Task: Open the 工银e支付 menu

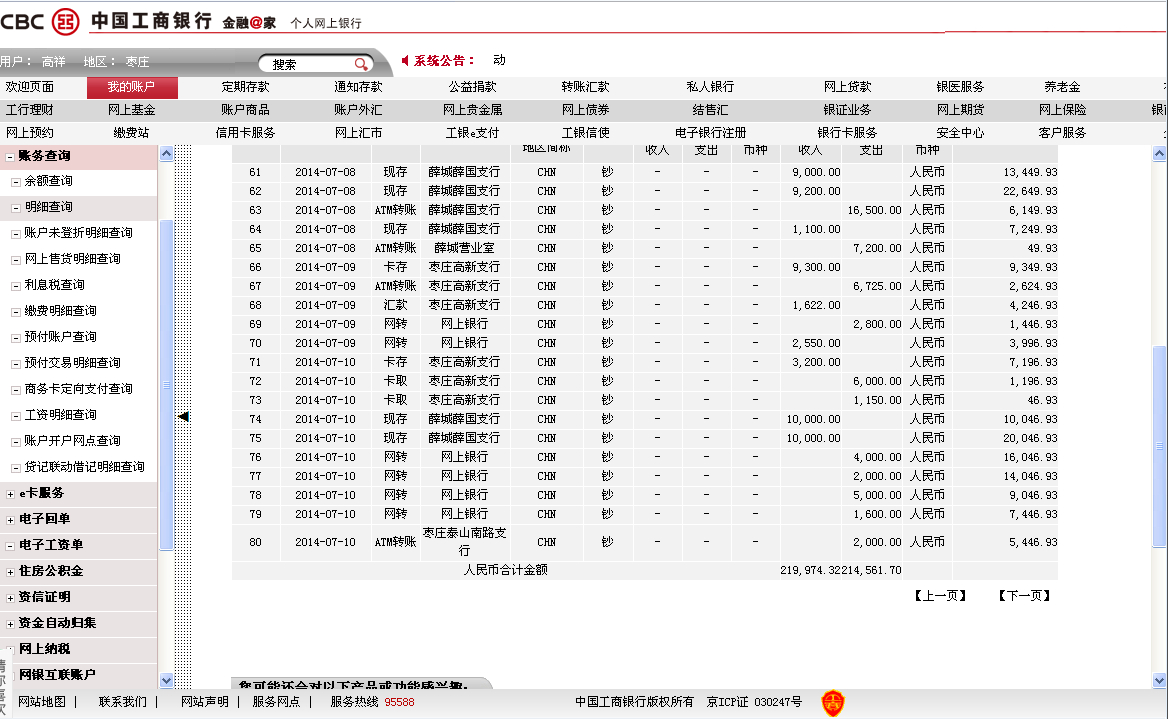Action: pos(472,133)
